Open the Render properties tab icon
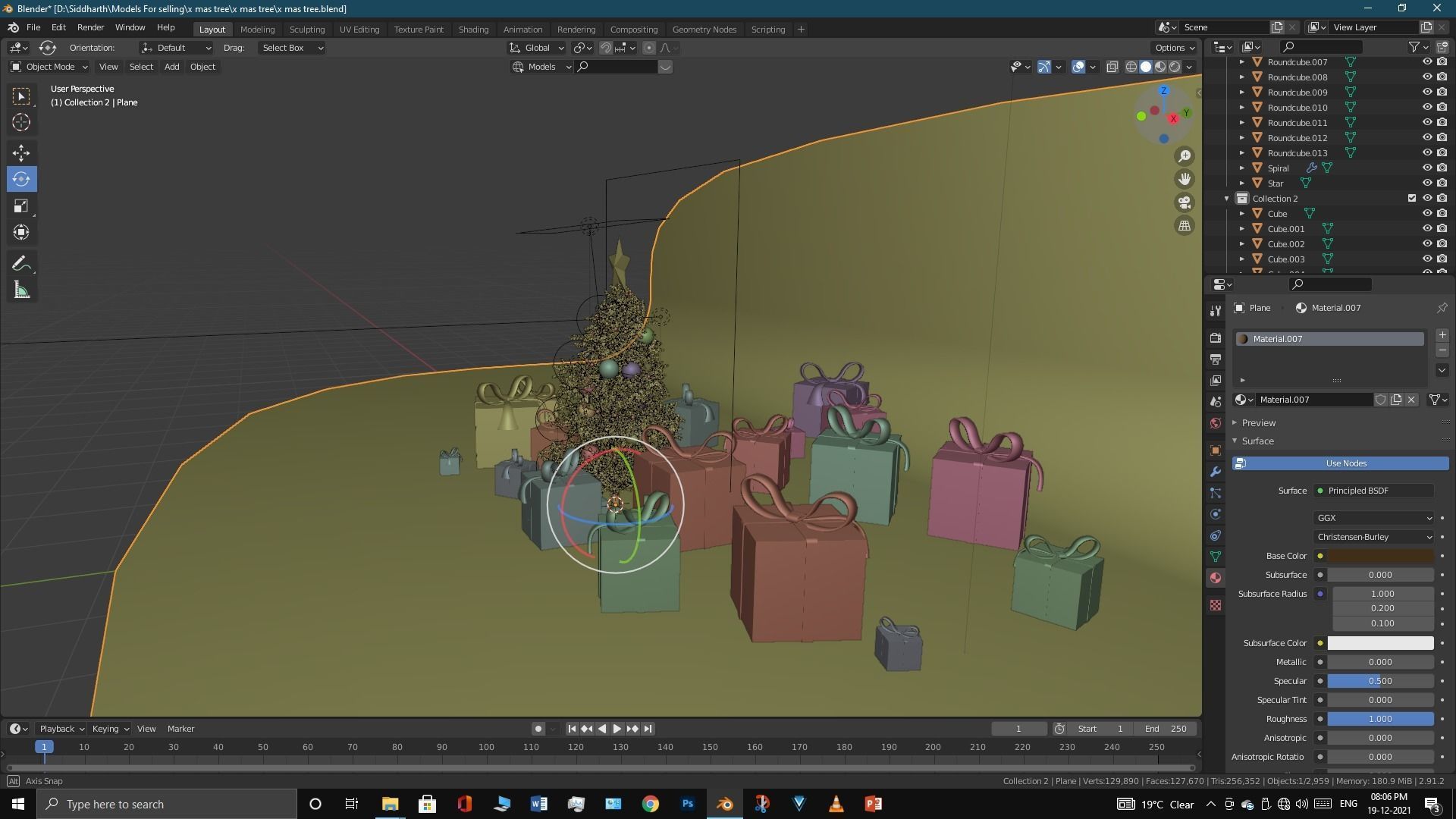Screen dimensions: 1456x819 tap(1216, 337)
